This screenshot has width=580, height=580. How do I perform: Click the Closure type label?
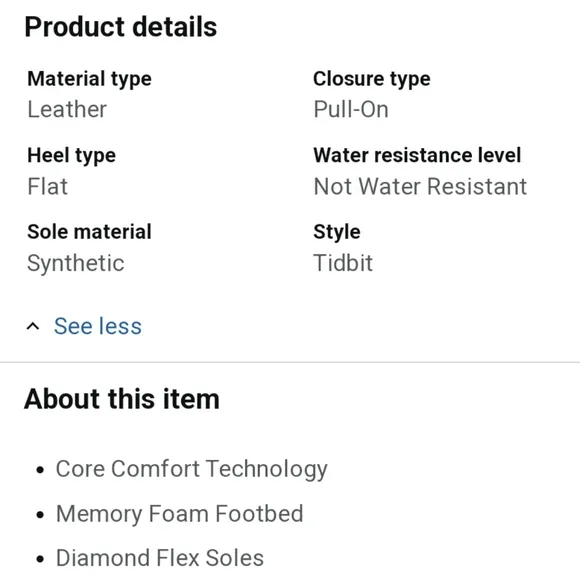pos(372,80)
